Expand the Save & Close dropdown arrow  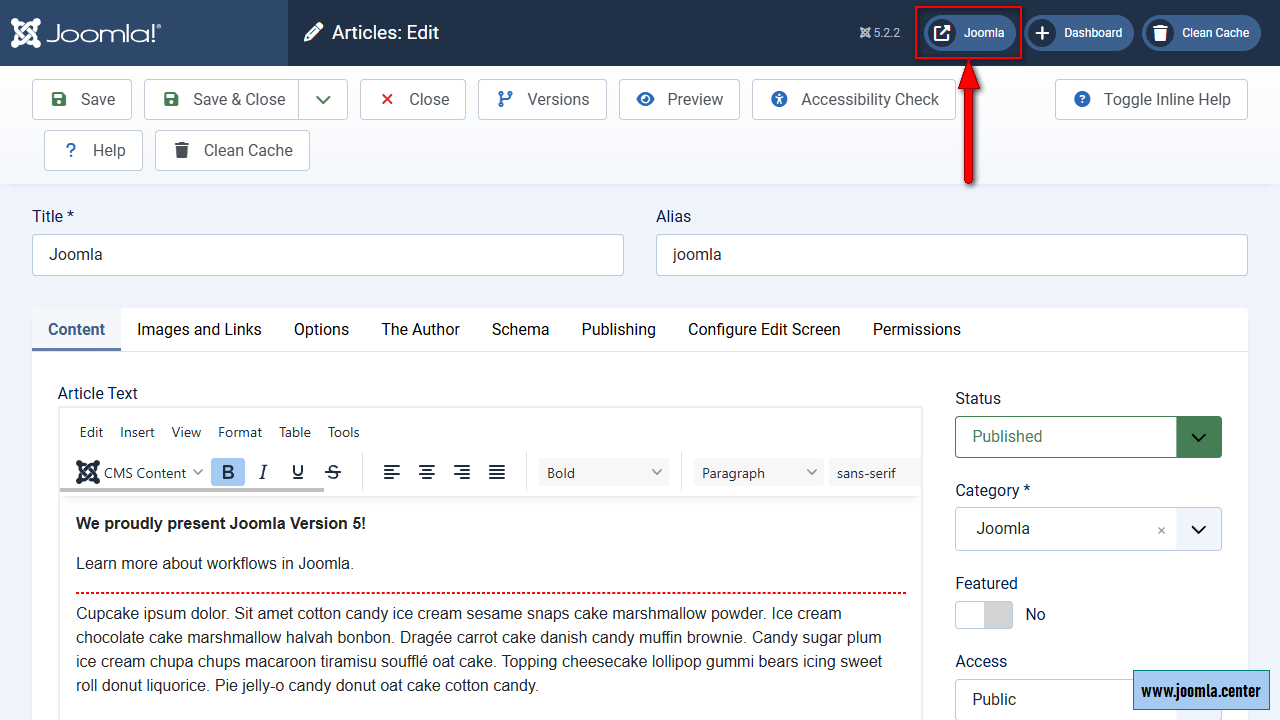pos(323,99)
